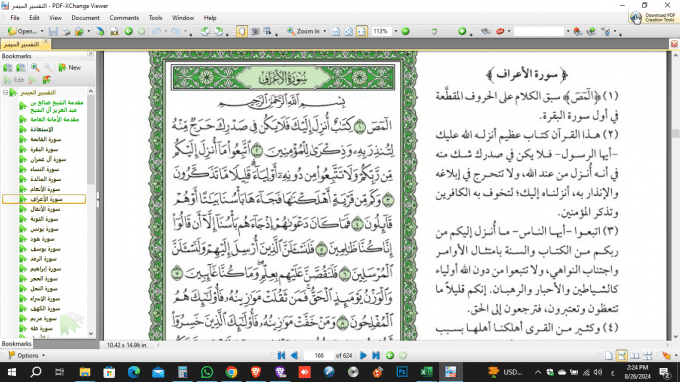Click the Redo arrow icon
This screenshot has height=382, width=680.
[x=175, y=31]
